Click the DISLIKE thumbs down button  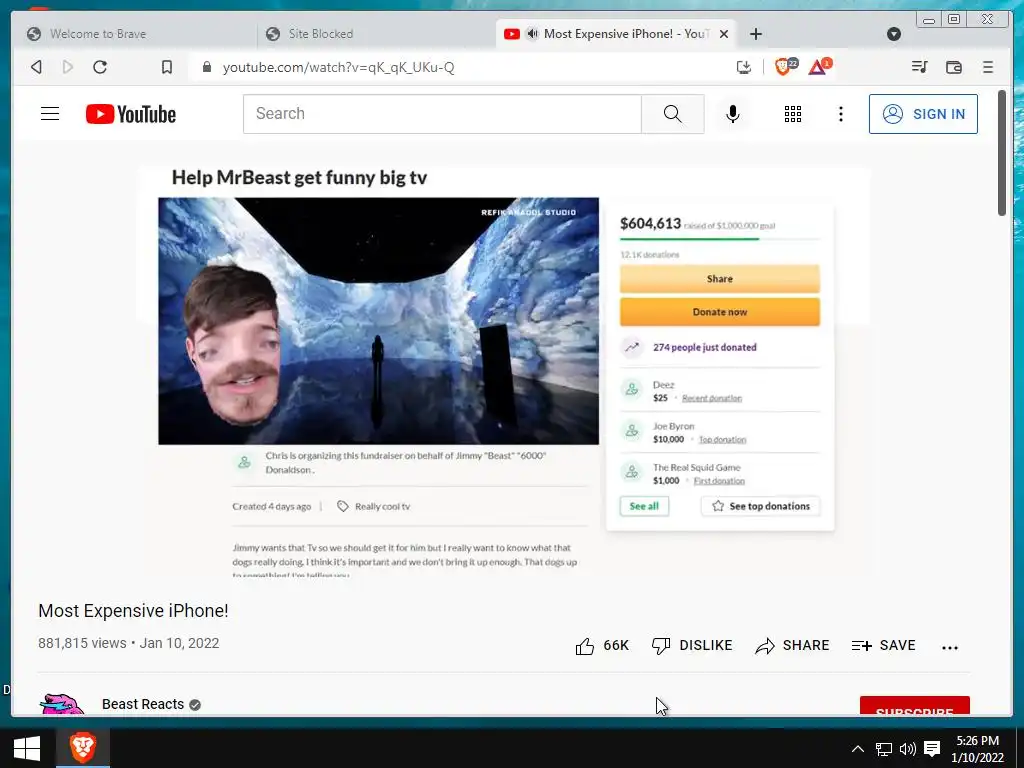coord(692,646)
